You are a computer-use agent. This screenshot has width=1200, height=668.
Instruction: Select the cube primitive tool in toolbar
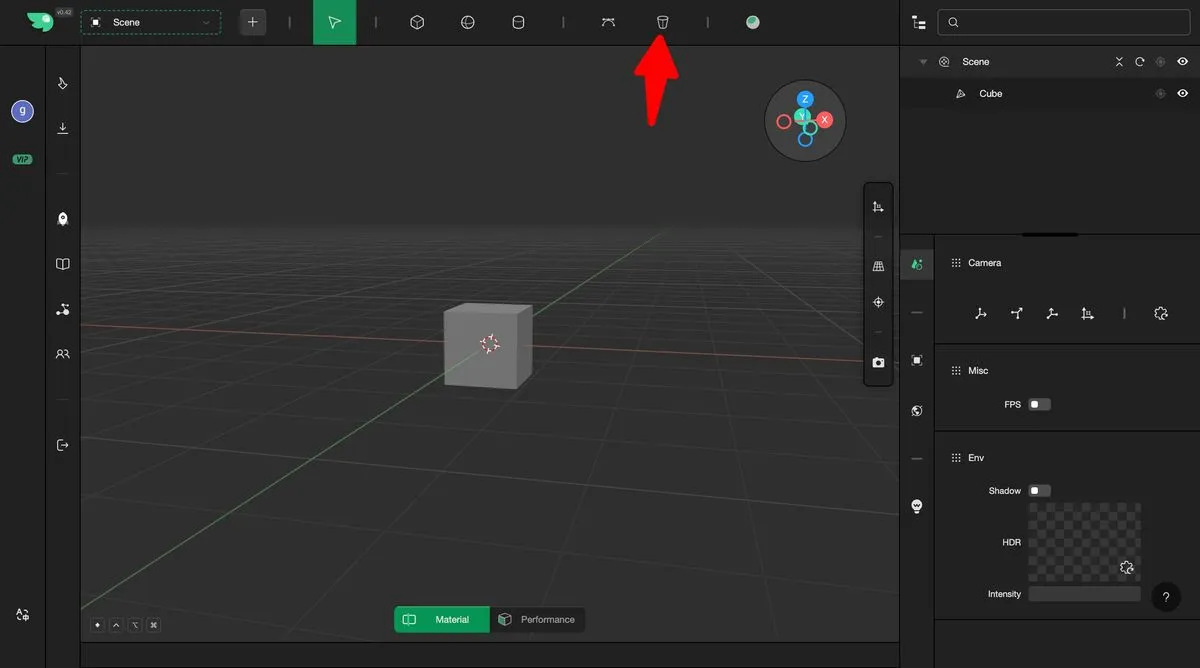point(418,22)
